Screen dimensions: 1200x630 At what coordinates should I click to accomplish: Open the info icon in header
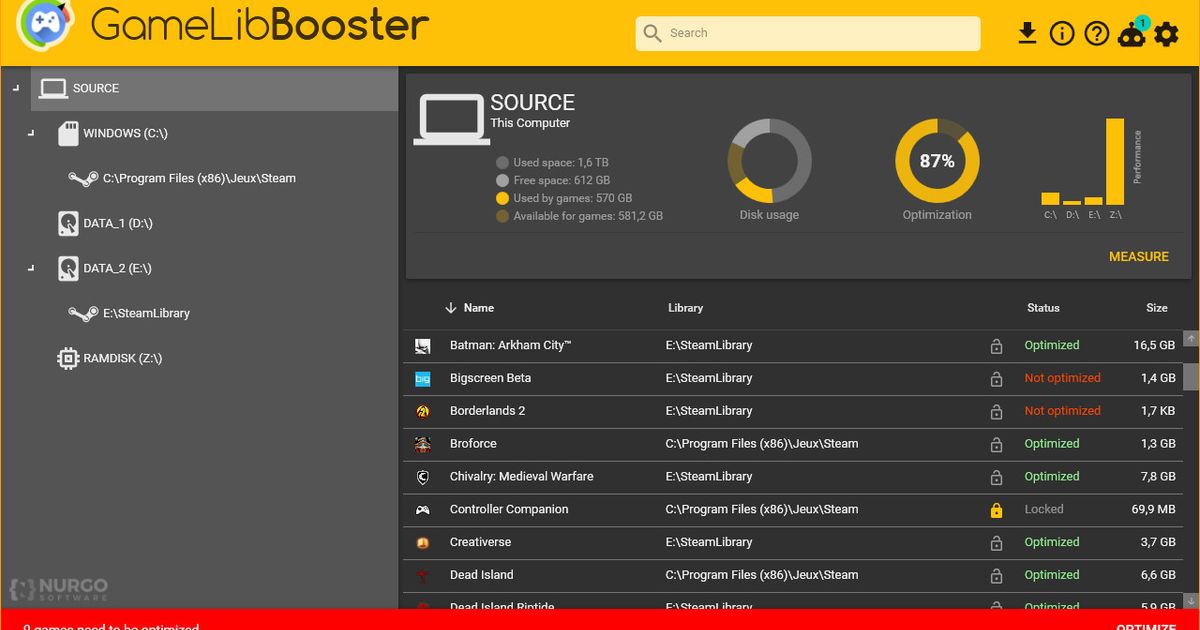1062,33
